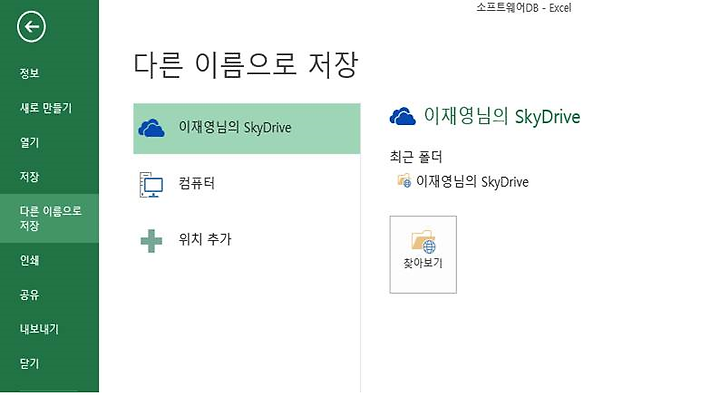The width and height of the screenshot is (720, 396).
Task: Click the 최근 폴더 heading text
Action: 416,157
